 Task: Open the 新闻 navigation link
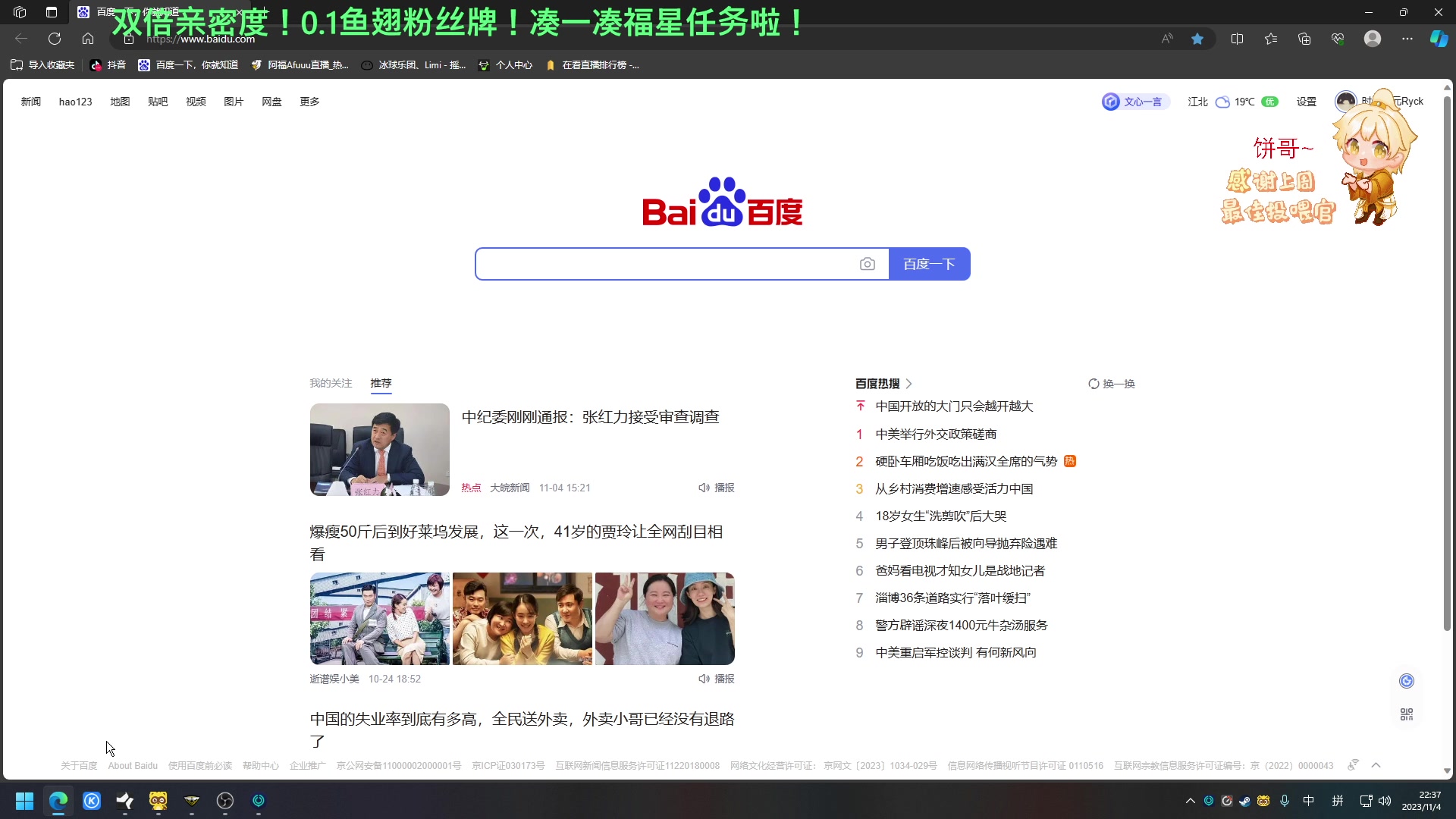[31, 102]
